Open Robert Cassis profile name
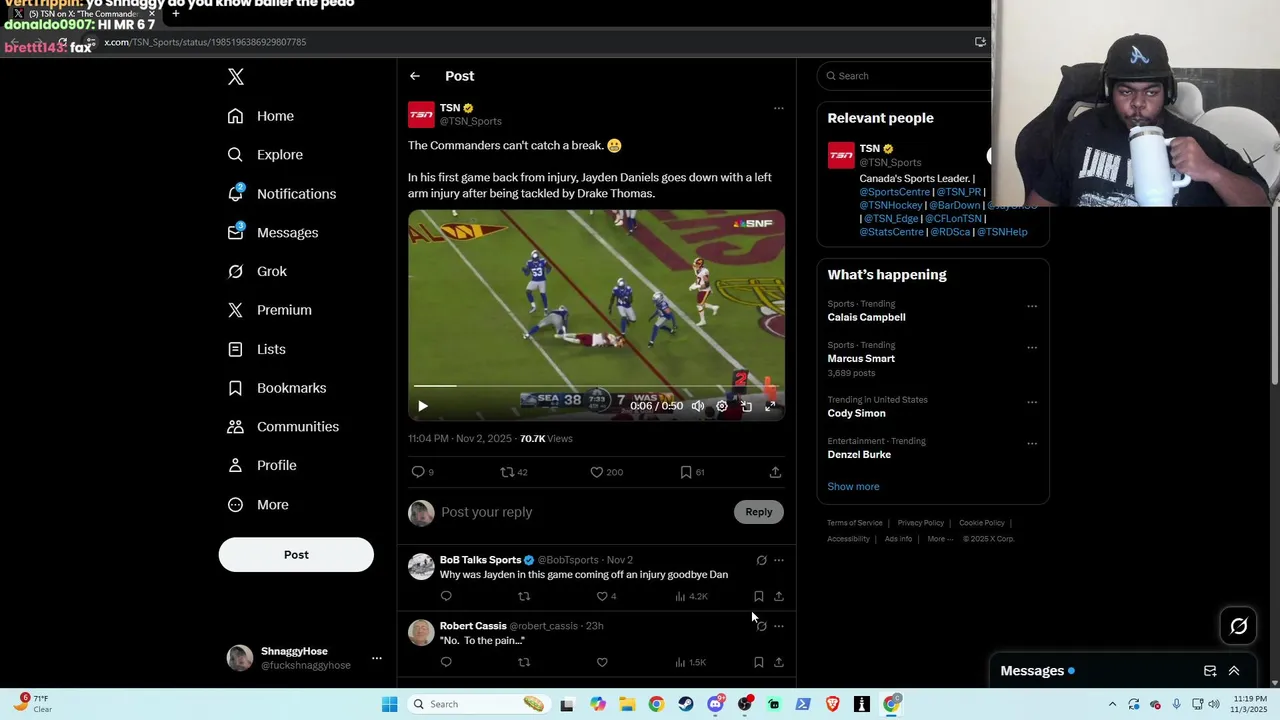Screen dimensions: 1280x720 (473, 626)
